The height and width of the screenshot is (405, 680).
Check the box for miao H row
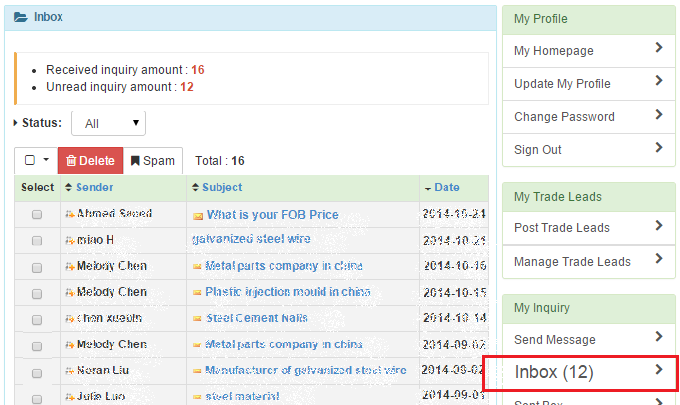coord(37,241)
